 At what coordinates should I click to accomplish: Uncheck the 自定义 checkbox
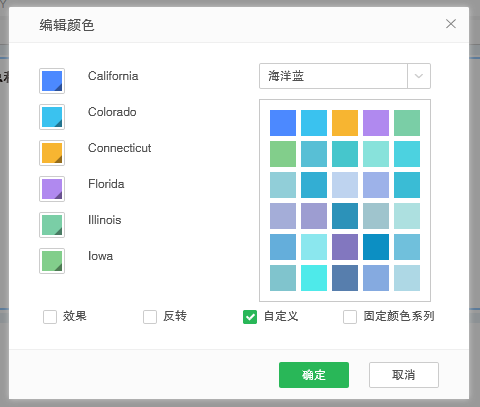tap(250, 317)
